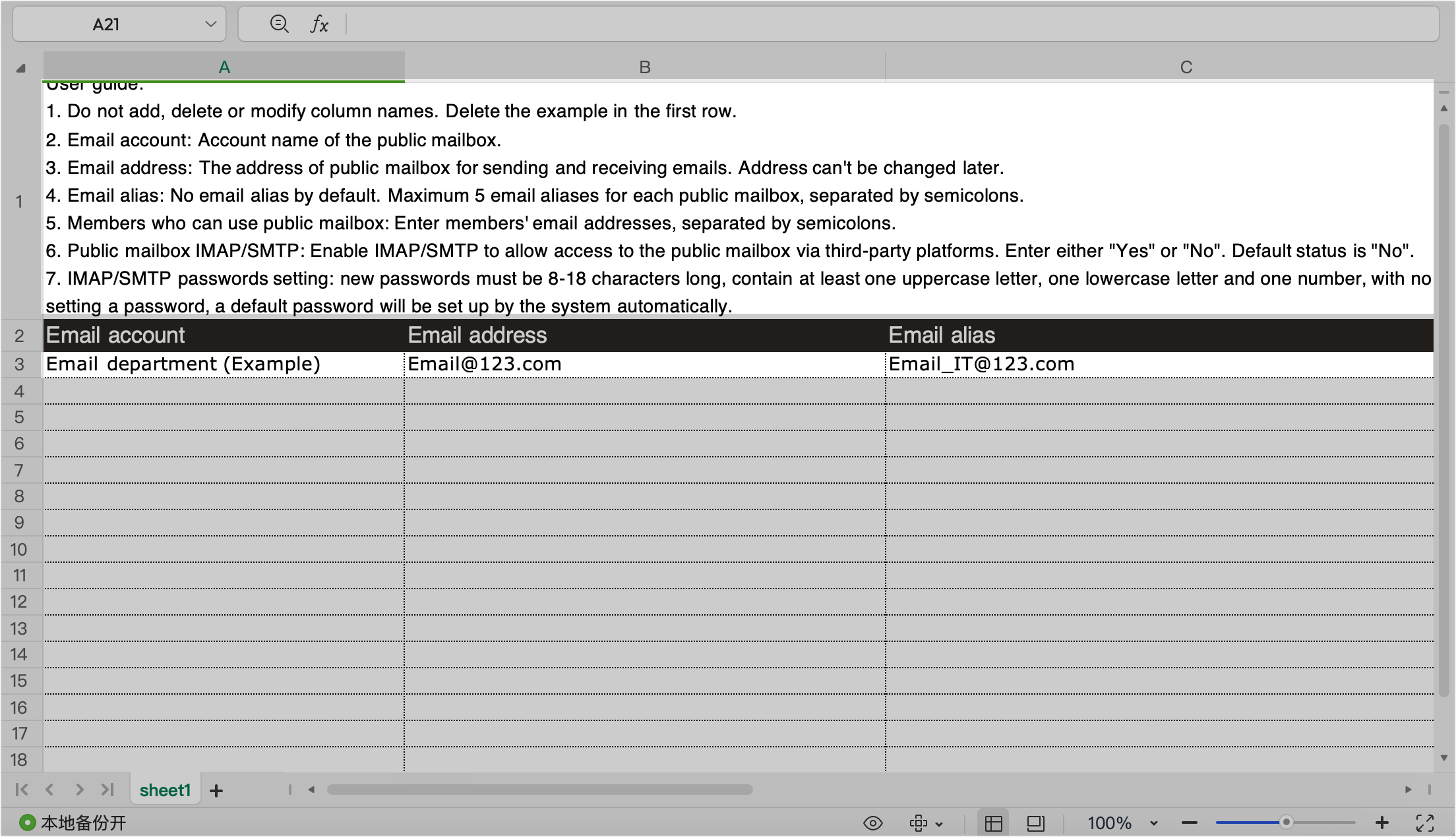Go to previous sheet arrow icon
Screen dimensions: 1456x837
point(51,789)
